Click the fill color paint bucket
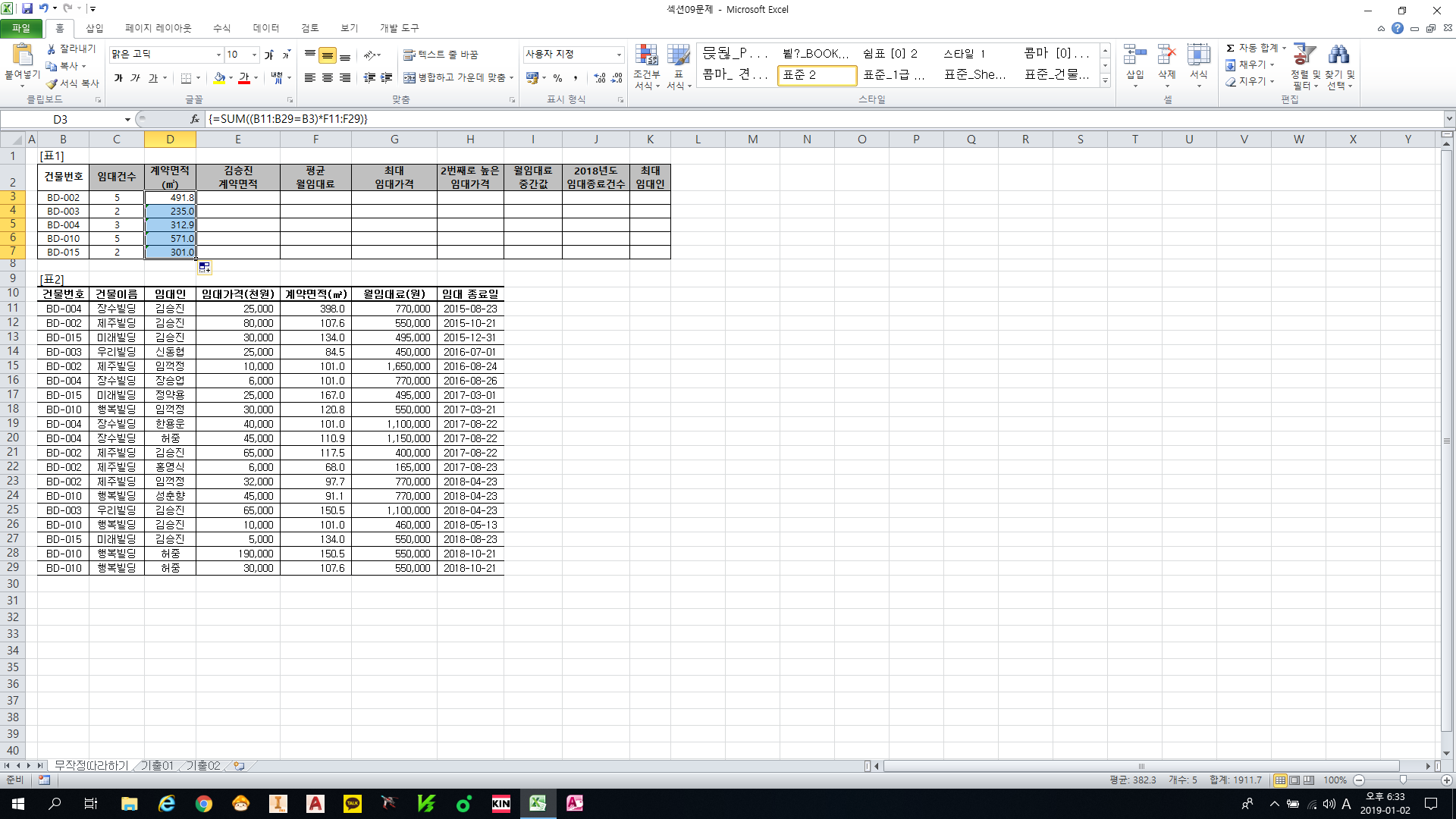 click(x=219, y=78)
